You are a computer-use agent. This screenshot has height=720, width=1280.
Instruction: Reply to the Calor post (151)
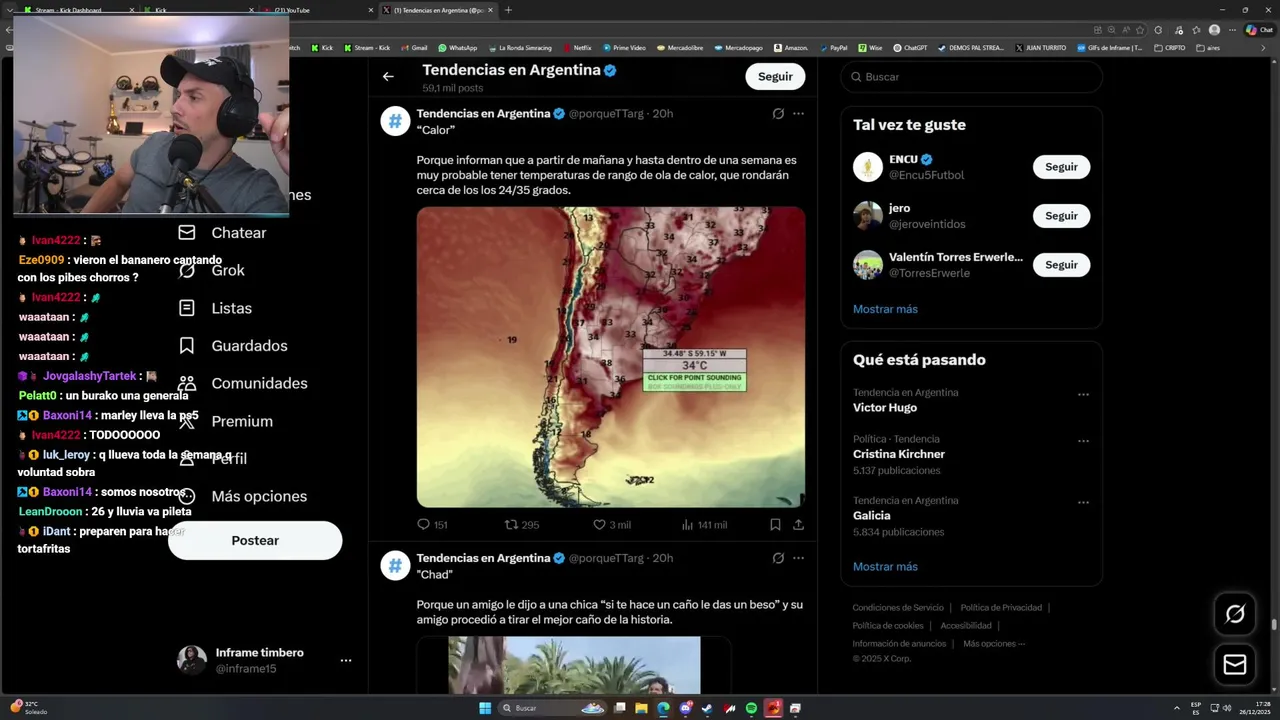click(x=432, y=525)
